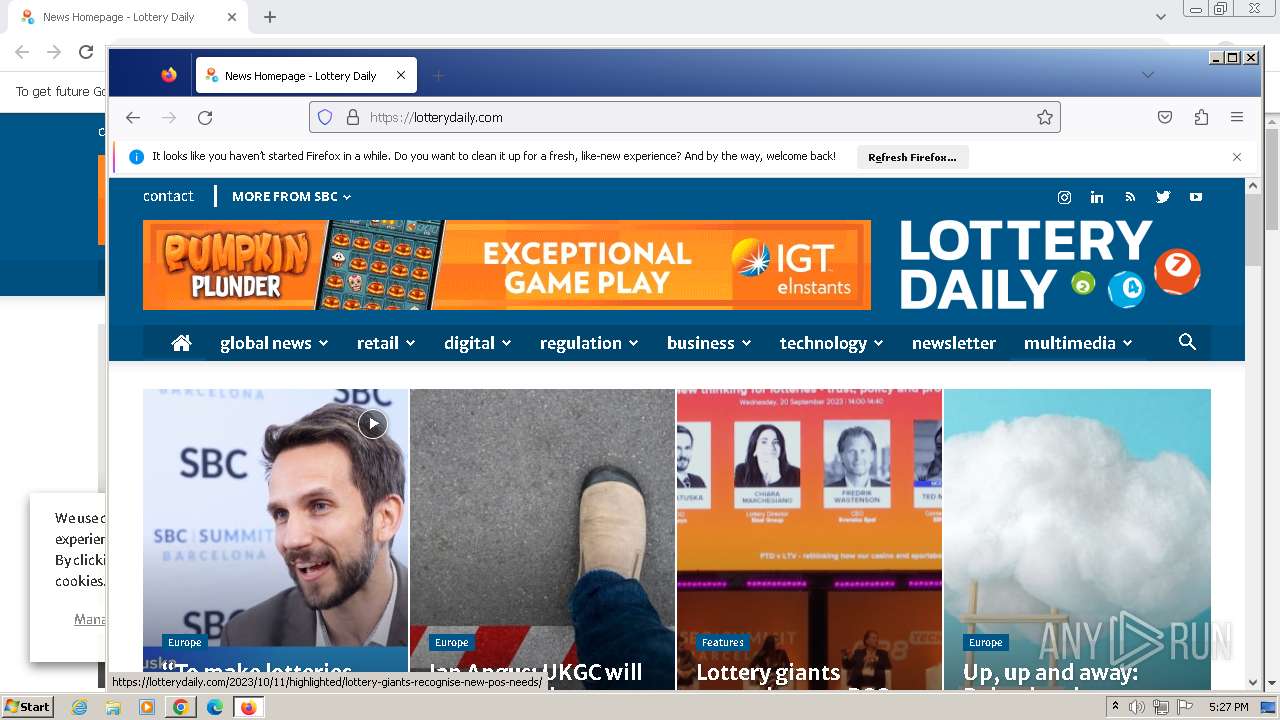Open Windows Start menu
Viewport: 1280px width, 720px height.
click(28, 707)
